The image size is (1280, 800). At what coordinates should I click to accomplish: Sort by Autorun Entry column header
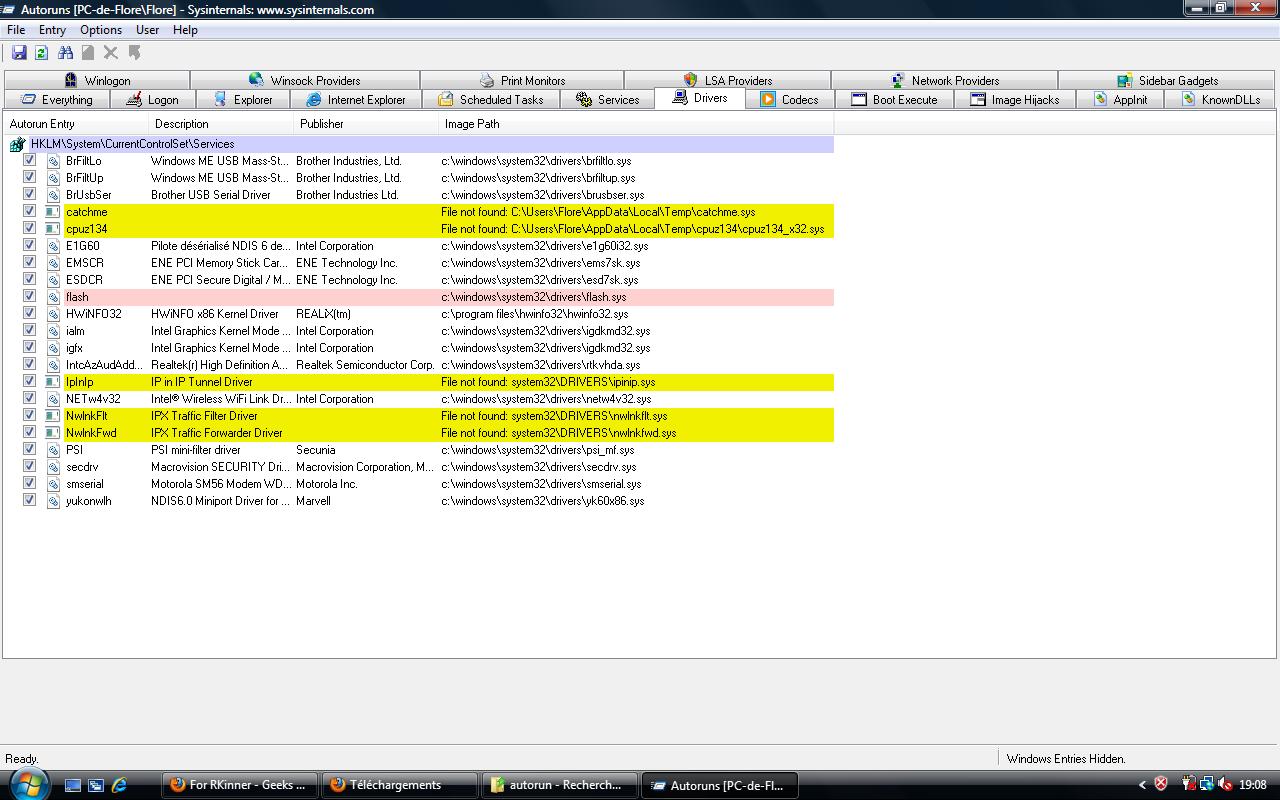76,124
